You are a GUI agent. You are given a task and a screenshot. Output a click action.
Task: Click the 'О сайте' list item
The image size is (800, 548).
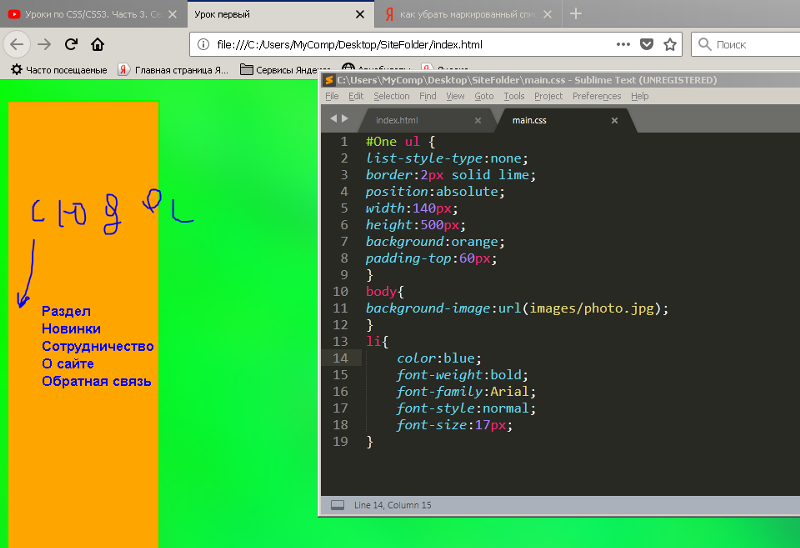[x=68, y=364]
